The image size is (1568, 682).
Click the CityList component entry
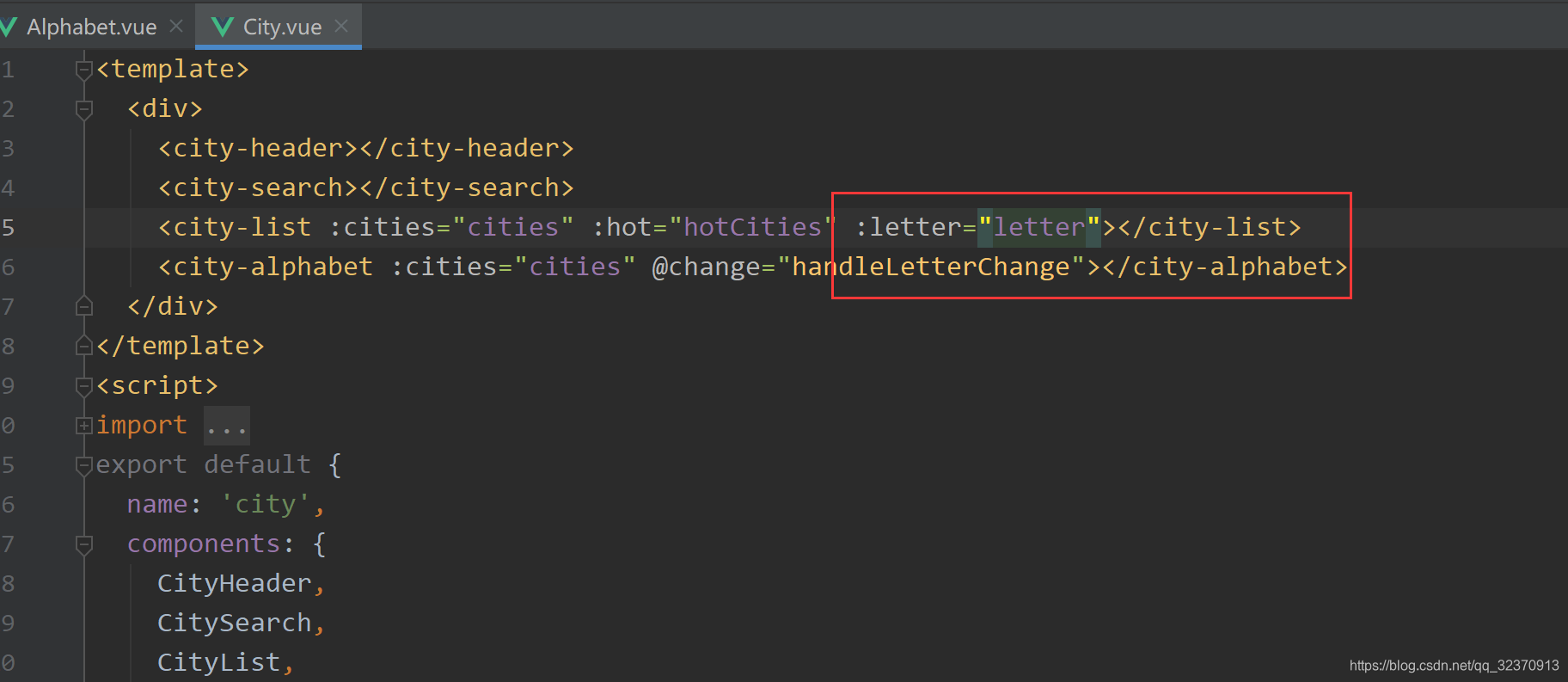219,662
